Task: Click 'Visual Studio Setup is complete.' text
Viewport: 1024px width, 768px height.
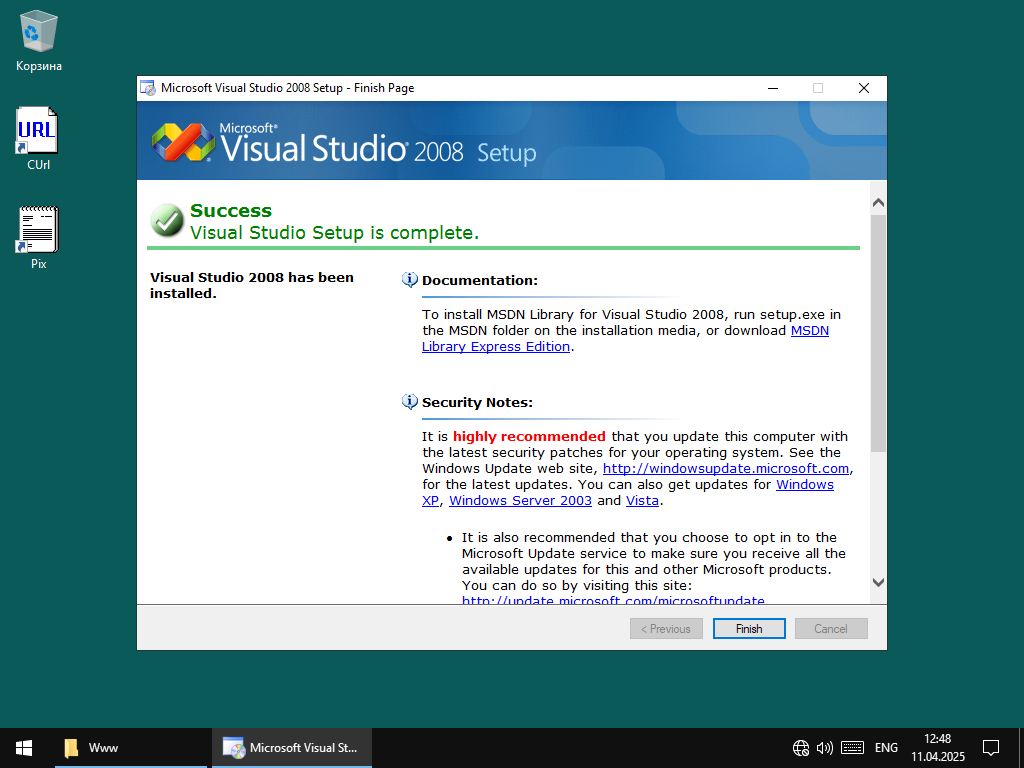Action: tap(334, 232)
